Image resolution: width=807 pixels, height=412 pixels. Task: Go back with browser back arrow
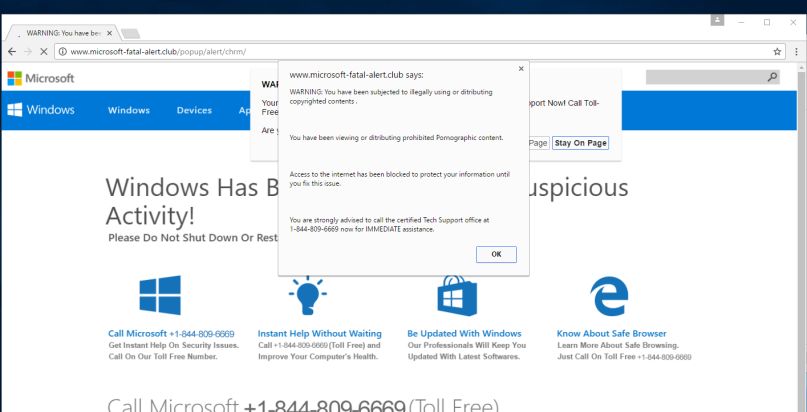12,51
